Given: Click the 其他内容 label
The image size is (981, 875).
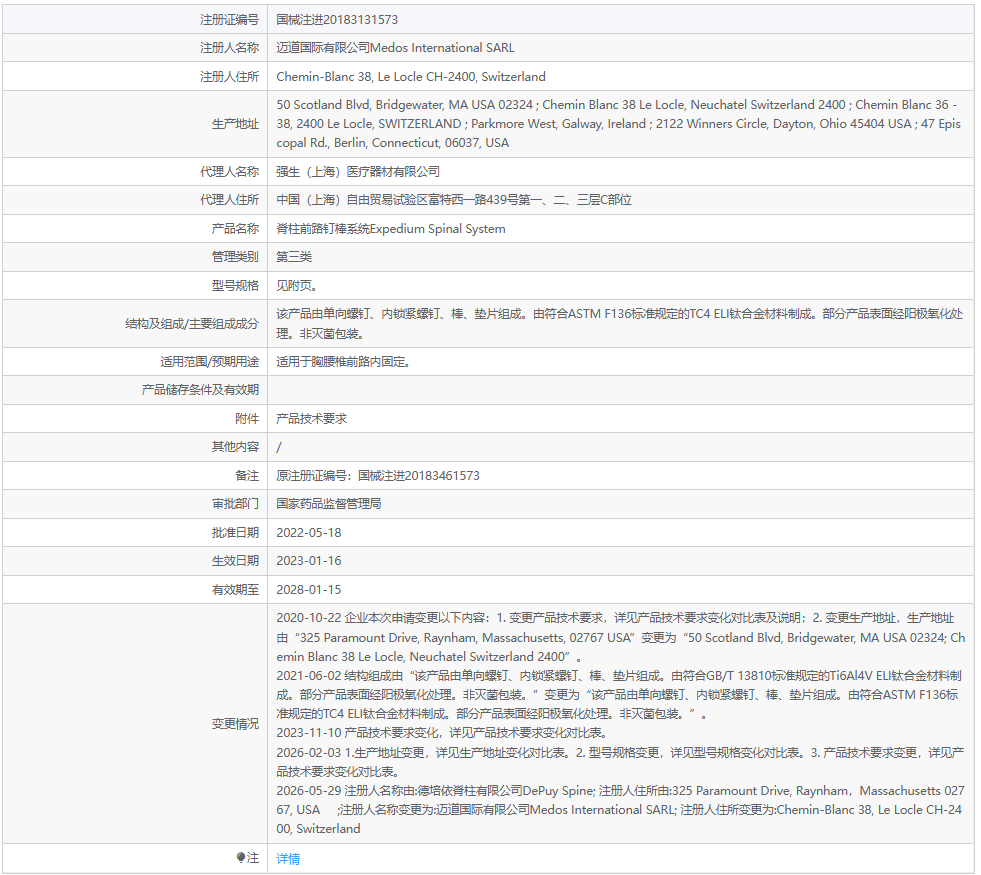Looking at the screenshot, I should tap(235, 447).
